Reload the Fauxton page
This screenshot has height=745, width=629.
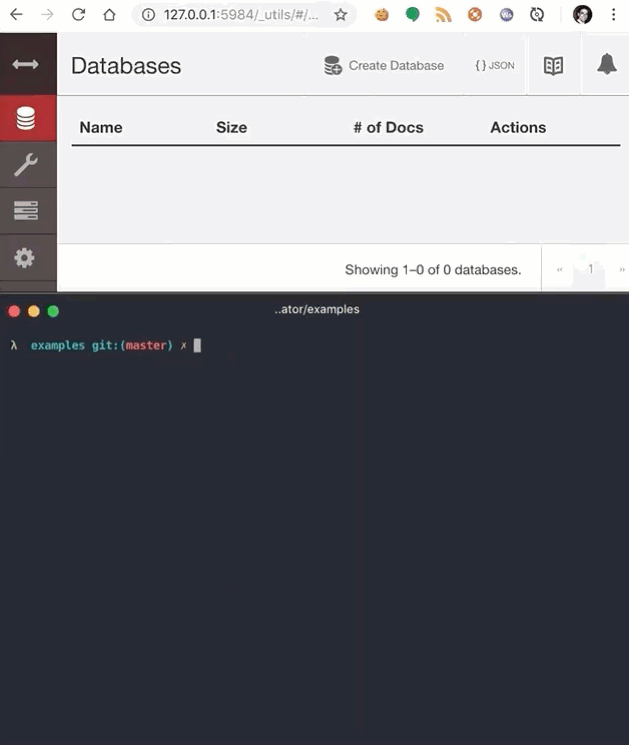click(x=78, y=15)
